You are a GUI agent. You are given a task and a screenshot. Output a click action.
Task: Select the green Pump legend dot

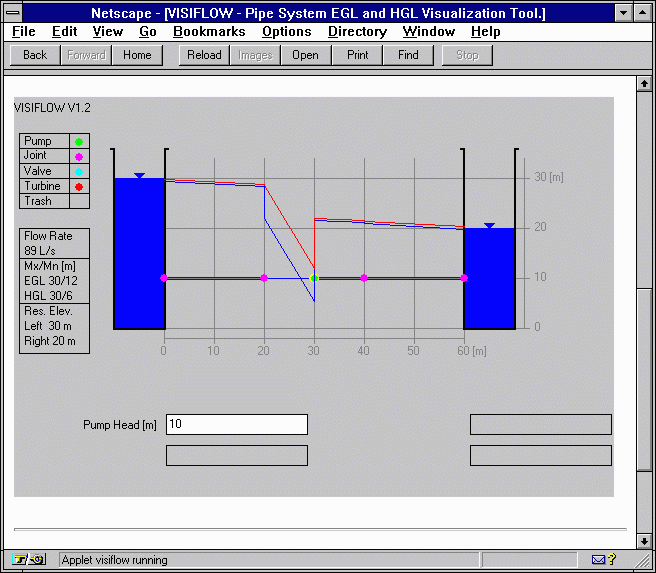pyautogui.click(x=79, y=142)
